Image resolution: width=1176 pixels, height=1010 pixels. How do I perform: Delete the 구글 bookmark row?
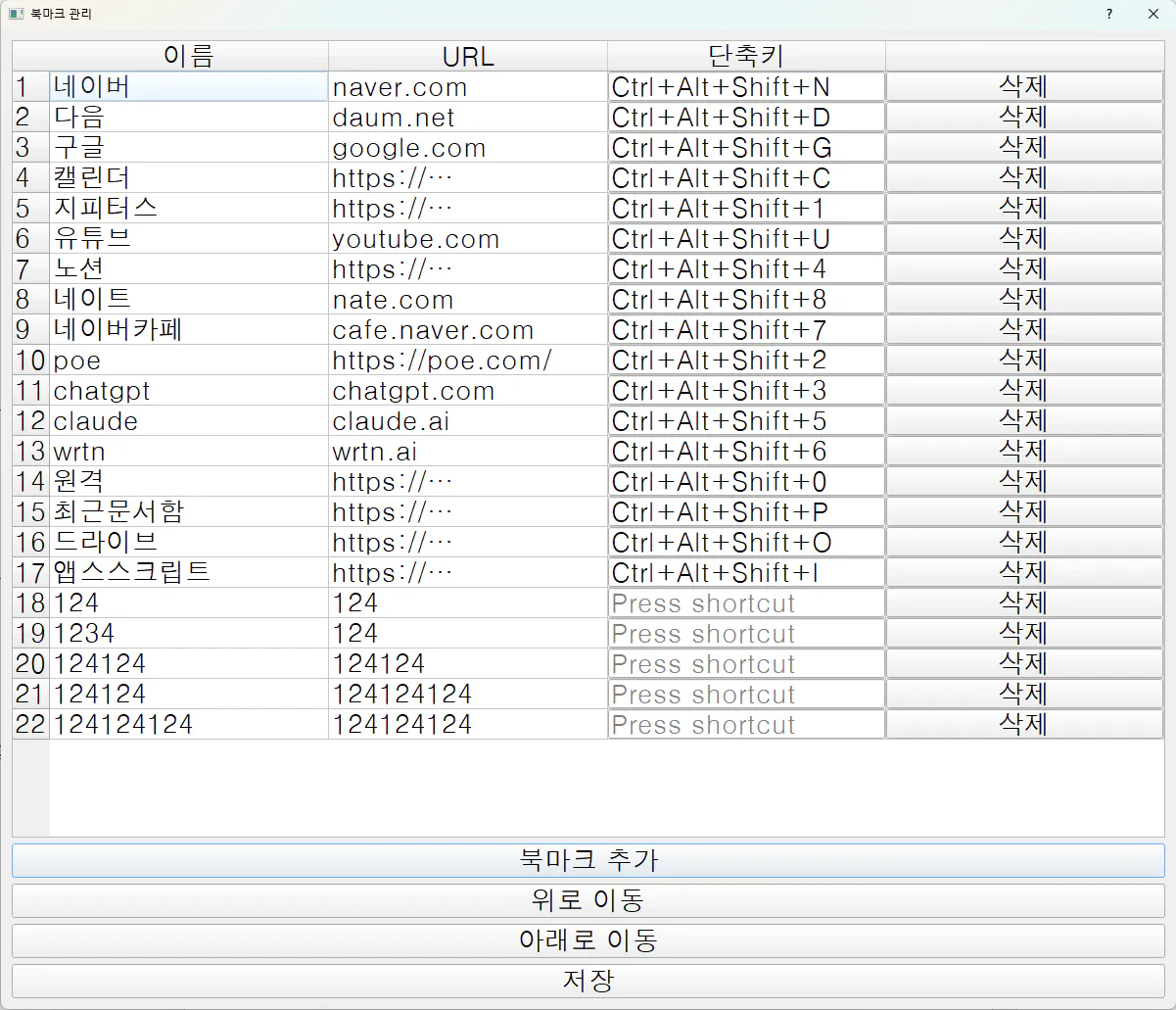[x=1025, y=147]
